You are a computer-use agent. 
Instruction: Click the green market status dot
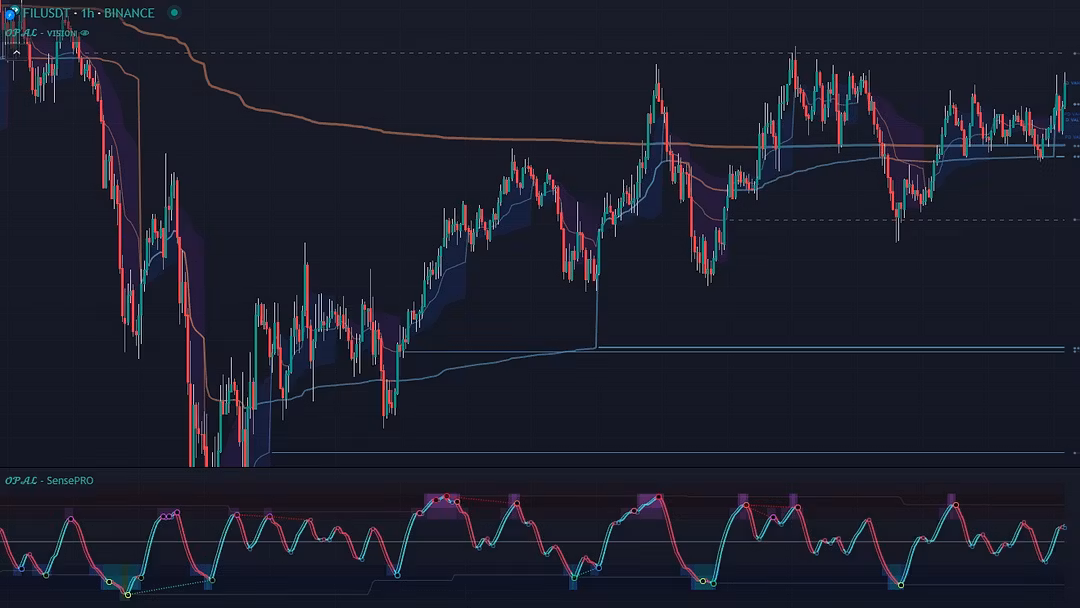tap(174, 13)
